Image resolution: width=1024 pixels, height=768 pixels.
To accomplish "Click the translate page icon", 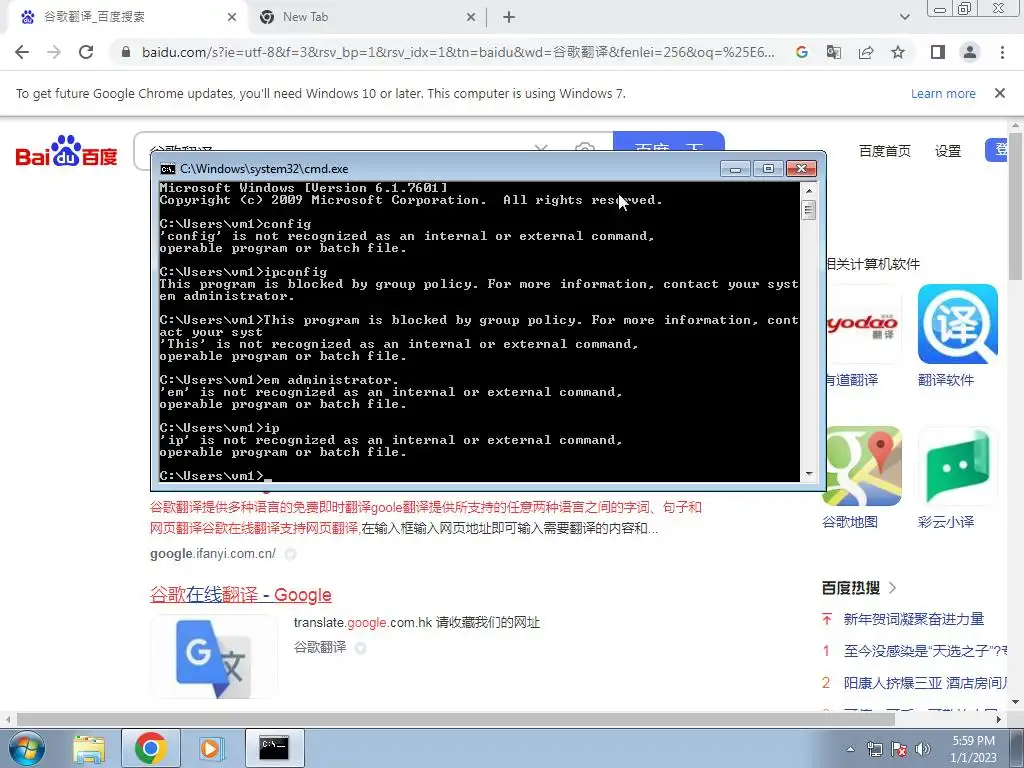I will (x=834, y=52).
